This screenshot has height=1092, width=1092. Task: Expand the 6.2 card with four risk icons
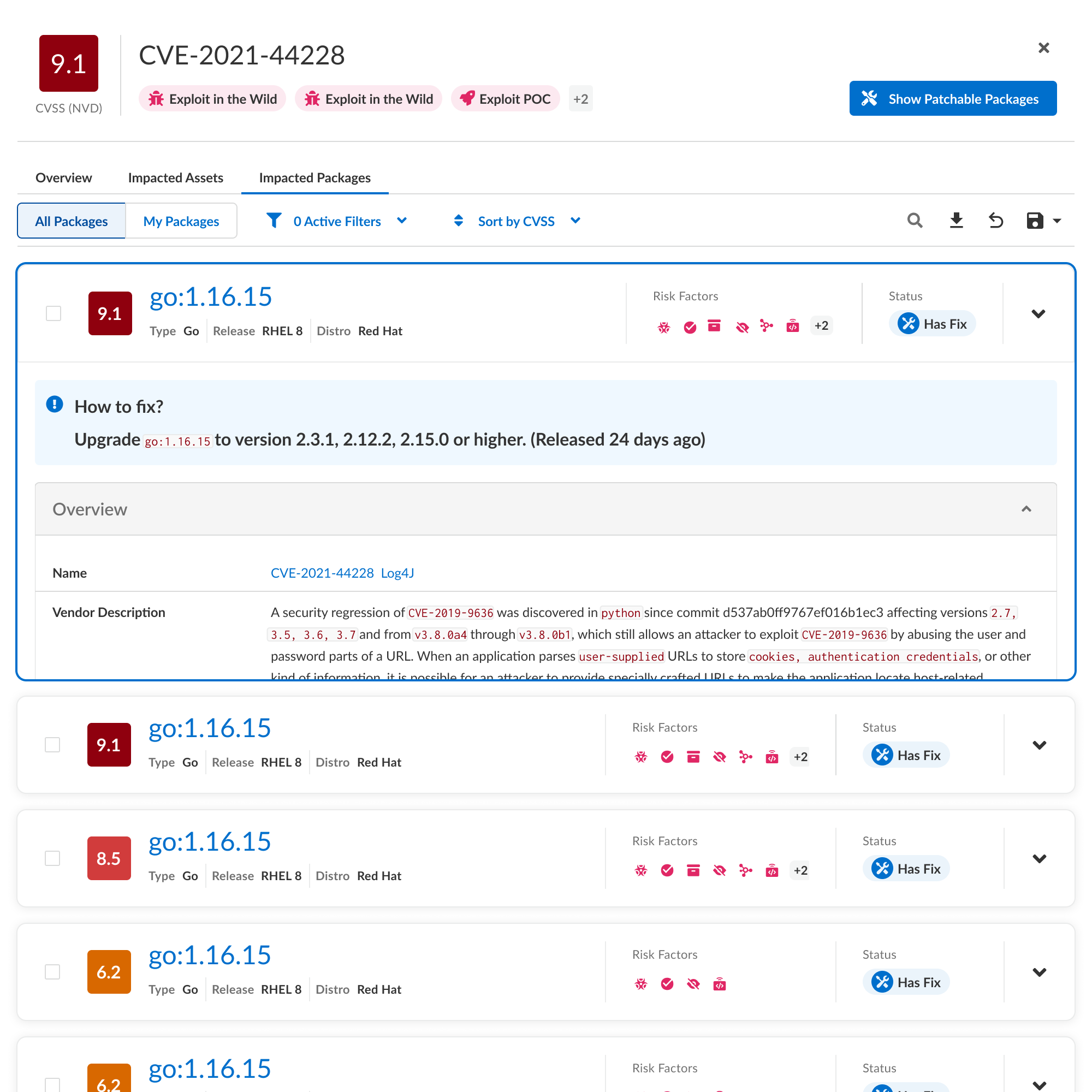pyautogui.click(x=1039, y=972)
